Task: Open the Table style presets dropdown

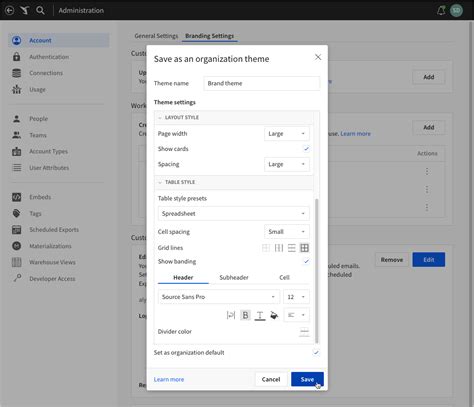Action: click(234, 214)
